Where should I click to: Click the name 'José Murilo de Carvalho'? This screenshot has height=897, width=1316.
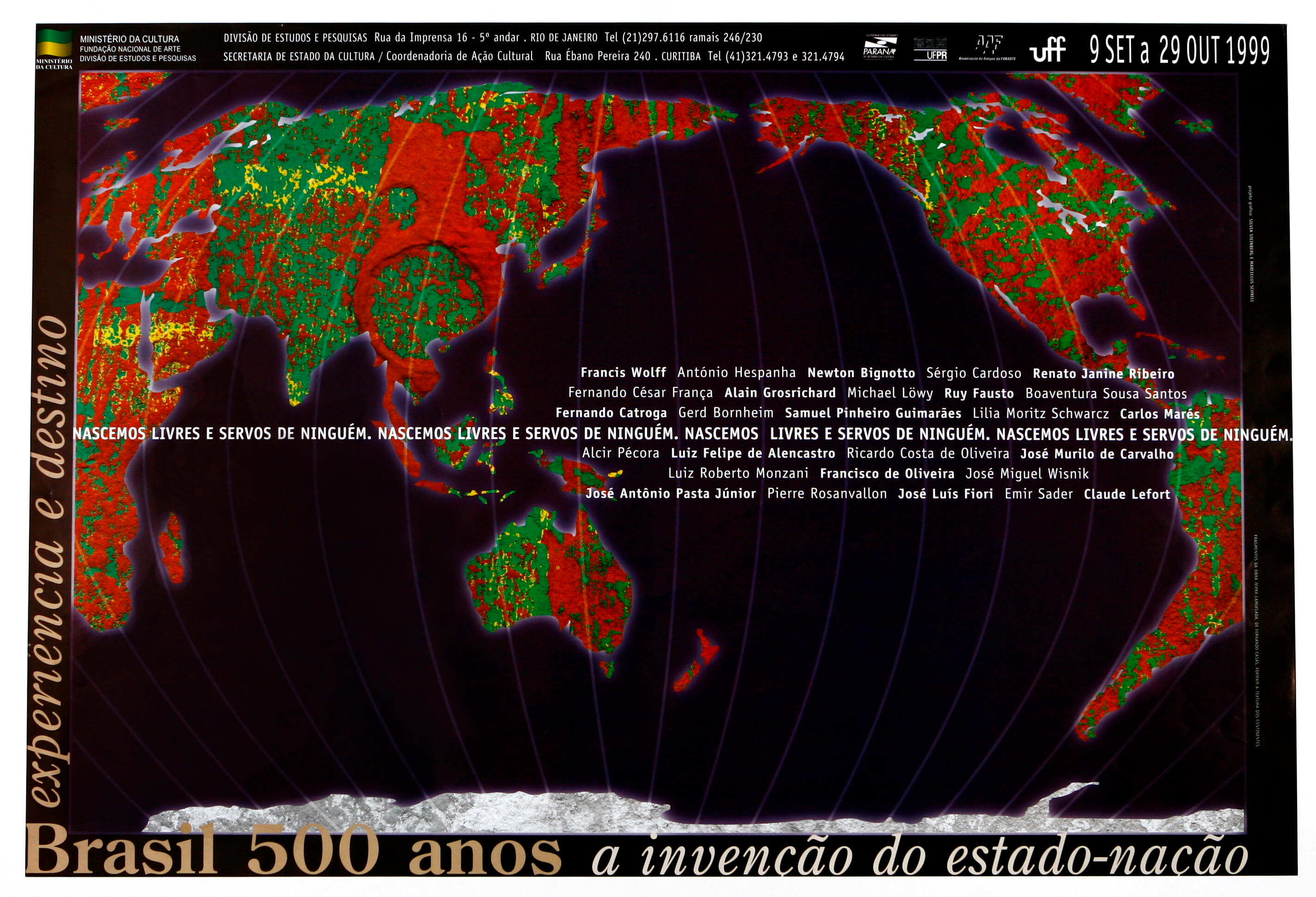[x=1096, y=454]
